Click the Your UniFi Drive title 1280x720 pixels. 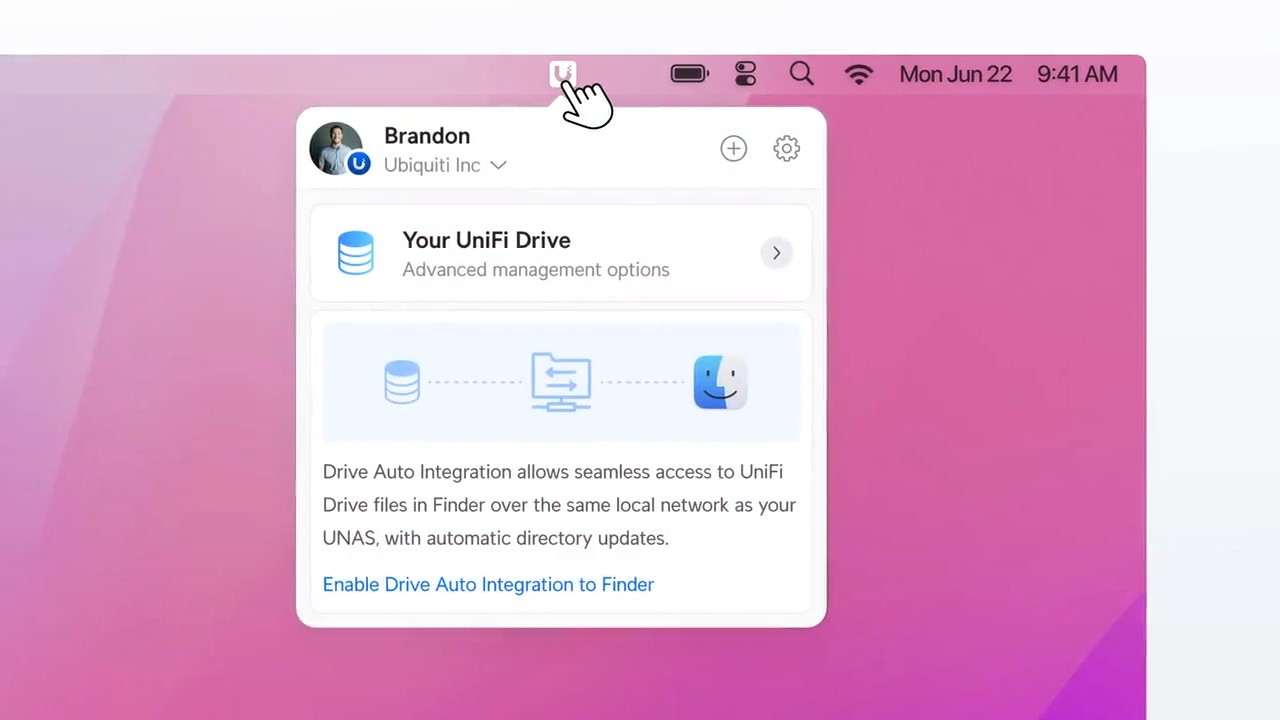click(486, 240)
